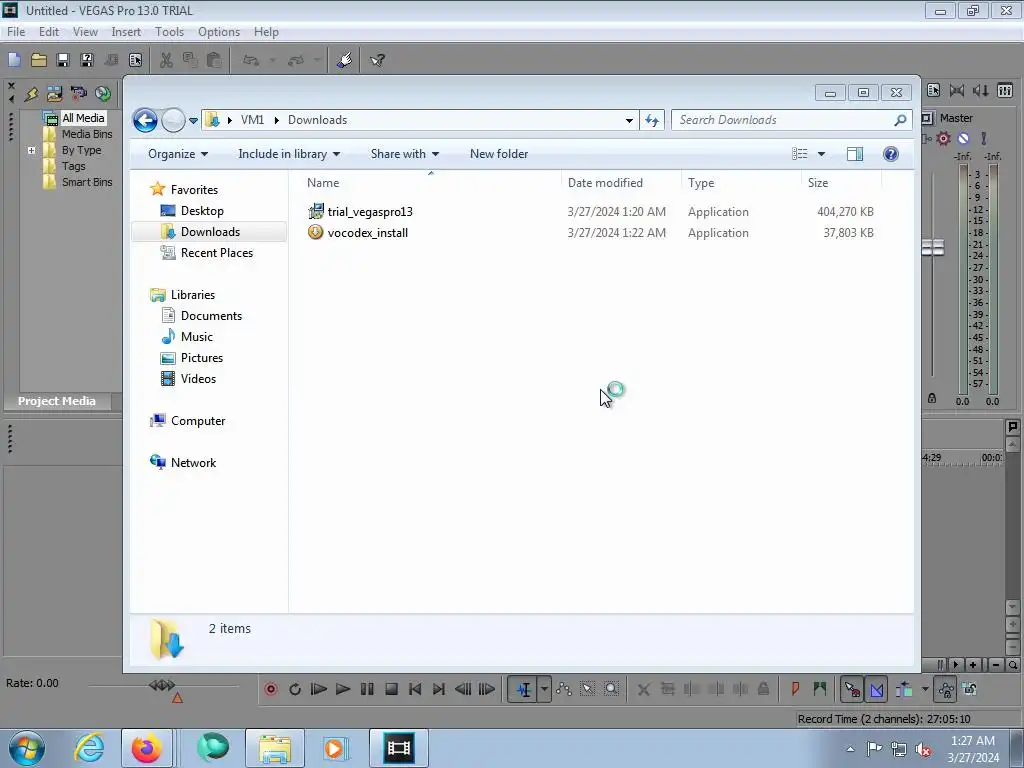Open Auto Ripple mode dropdown arrow
The height and width of the screenshot is (768, 1024).
coord(925,689)
